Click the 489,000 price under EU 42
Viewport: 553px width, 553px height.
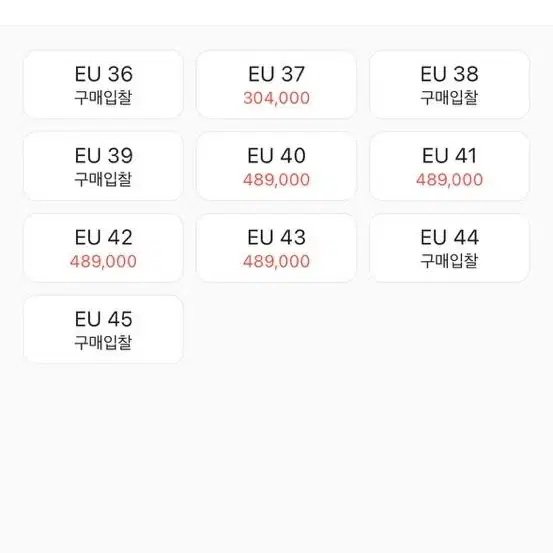pyautogui.click(x=103, y=262)
